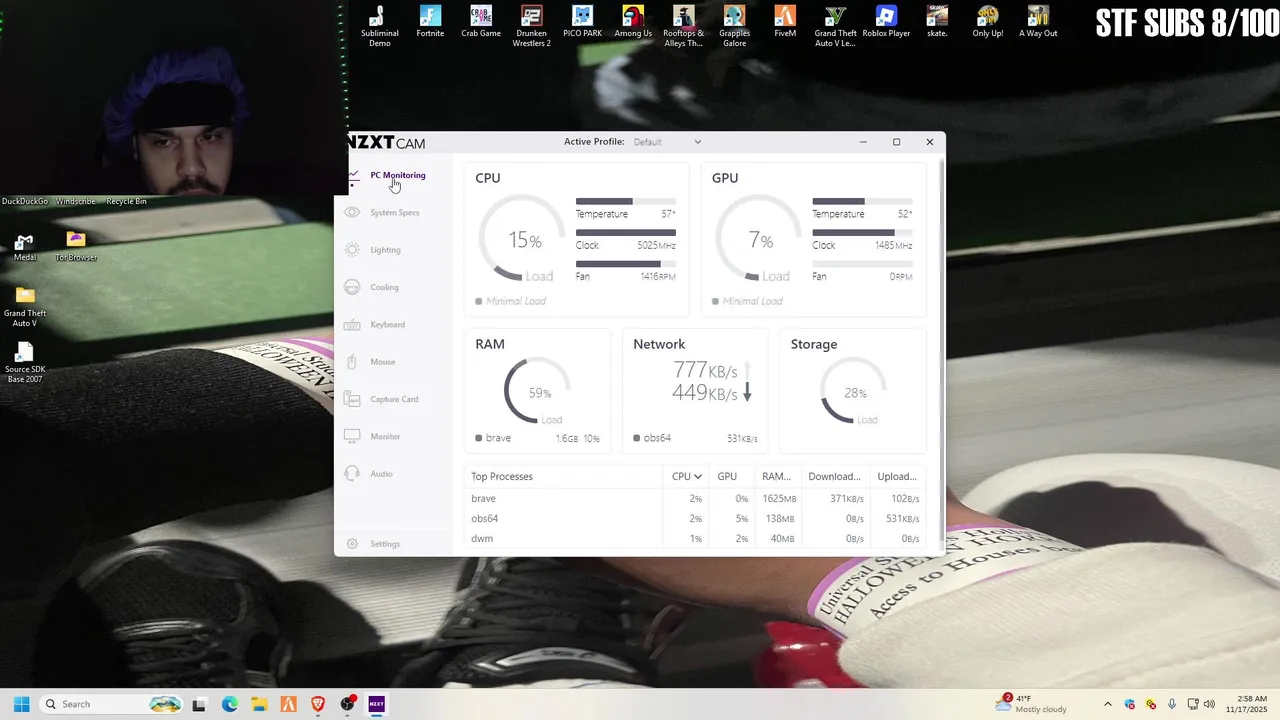Click the Monitor screen icon in the sidebar
This screenshot has height=720, width=1280.
click(x=352, y=437)
